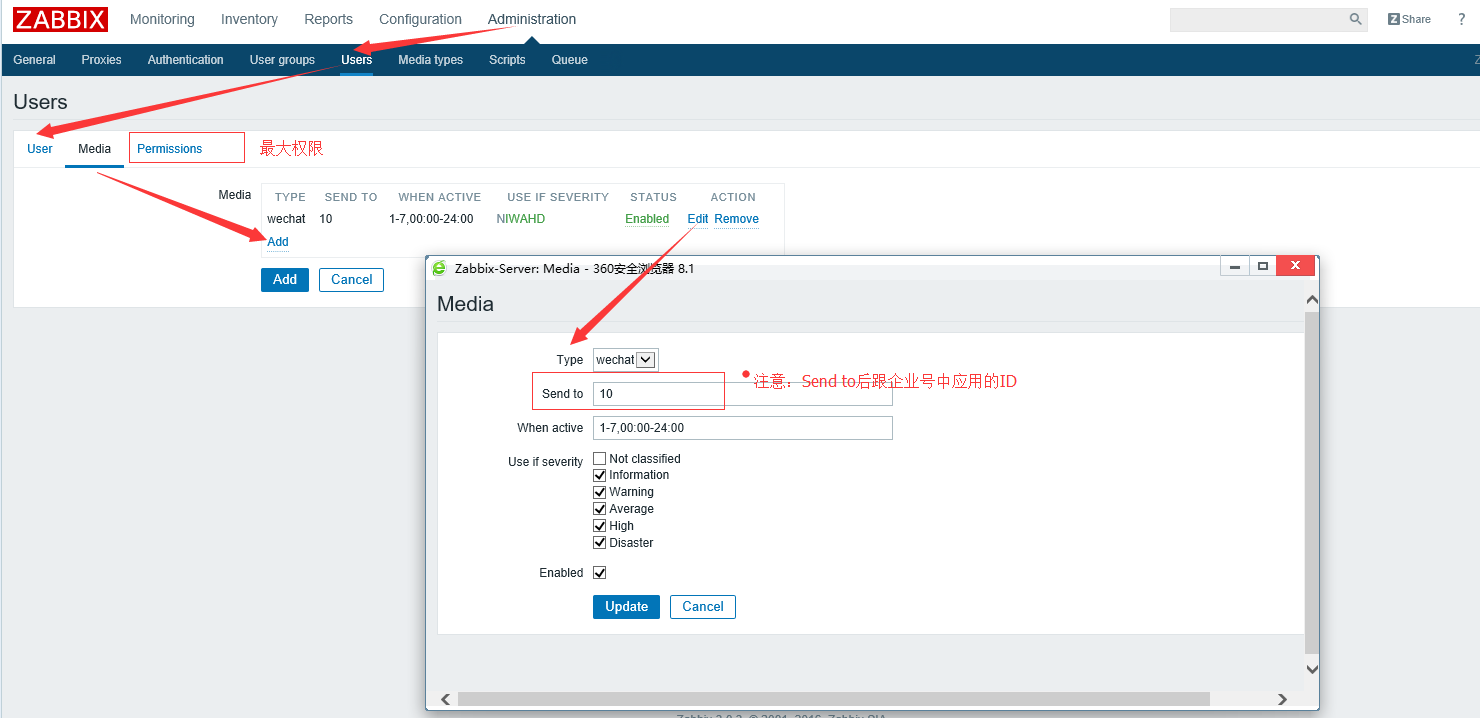Go to General submenu

pyautogui.click(x=34, y=60)
